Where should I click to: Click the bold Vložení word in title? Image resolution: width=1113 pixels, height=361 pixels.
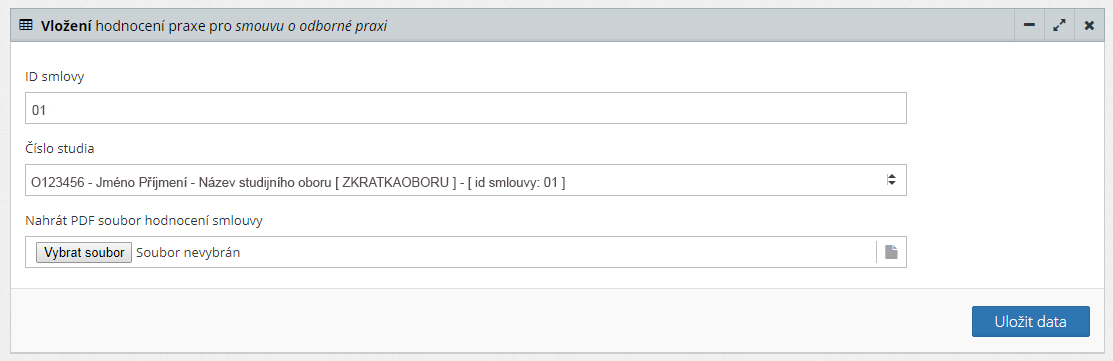click(66, 26)
